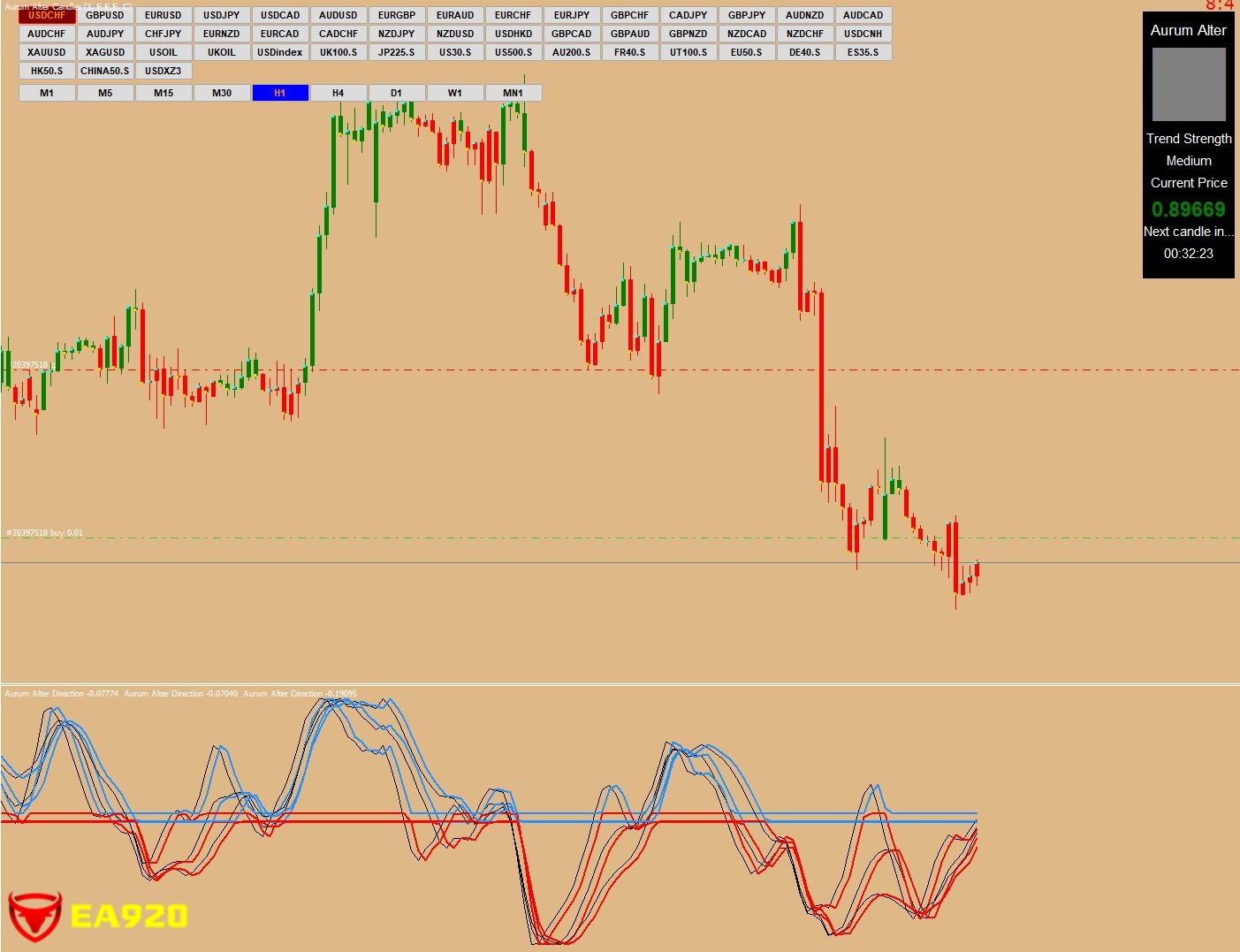
Task: Switch to the USDXZ3 symbol
Action: click(164, 71)
